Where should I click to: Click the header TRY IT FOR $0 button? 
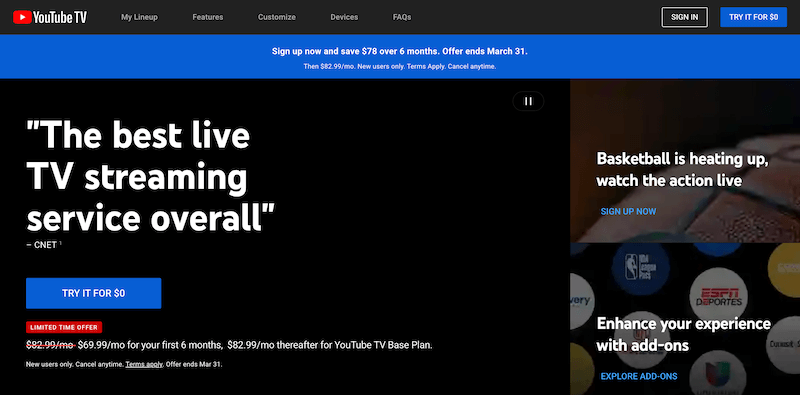(754, 17)
